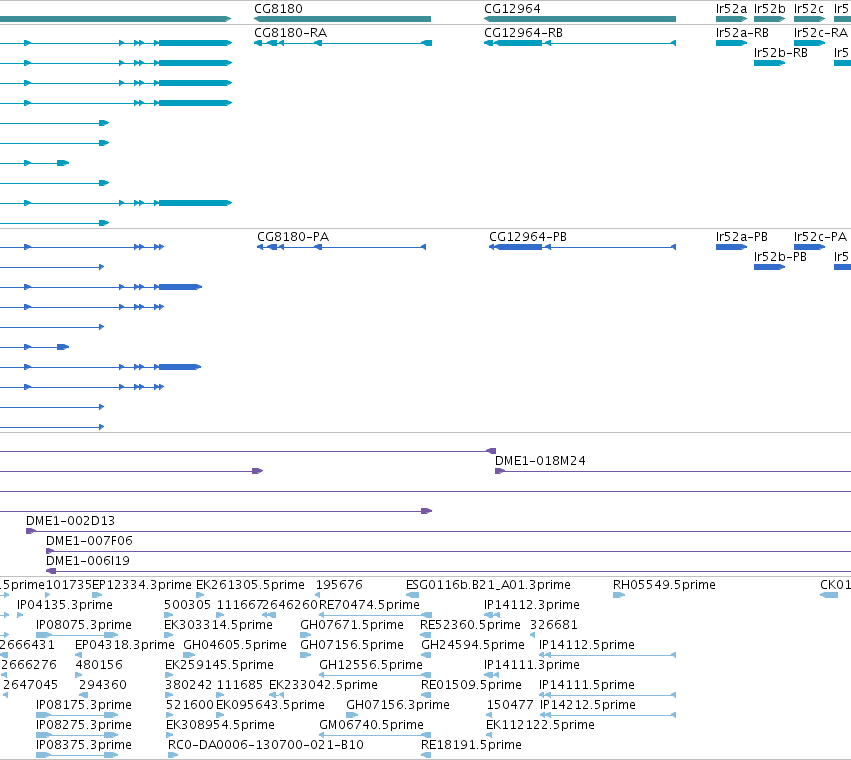Click the Ir52b-PB CDS label
The width and height of the screenshot is (851, 760).
[780, 256]
